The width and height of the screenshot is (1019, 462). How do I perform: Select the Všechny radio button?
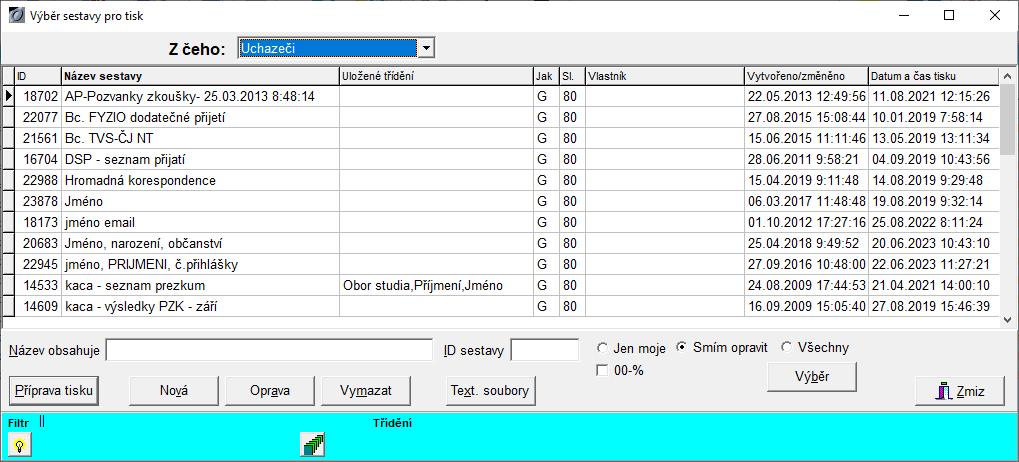click(x=786, y=348)
